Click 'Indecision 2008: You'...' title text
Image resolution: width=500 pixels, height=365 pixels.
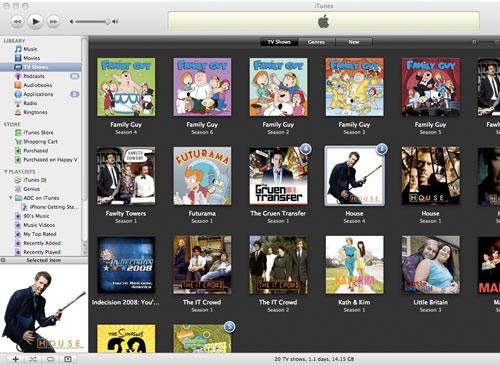tap(126, 302)
